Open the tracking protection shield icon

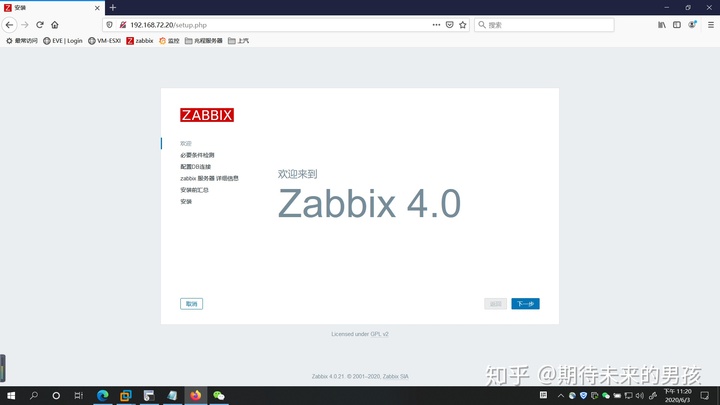[x=109, y=25]
